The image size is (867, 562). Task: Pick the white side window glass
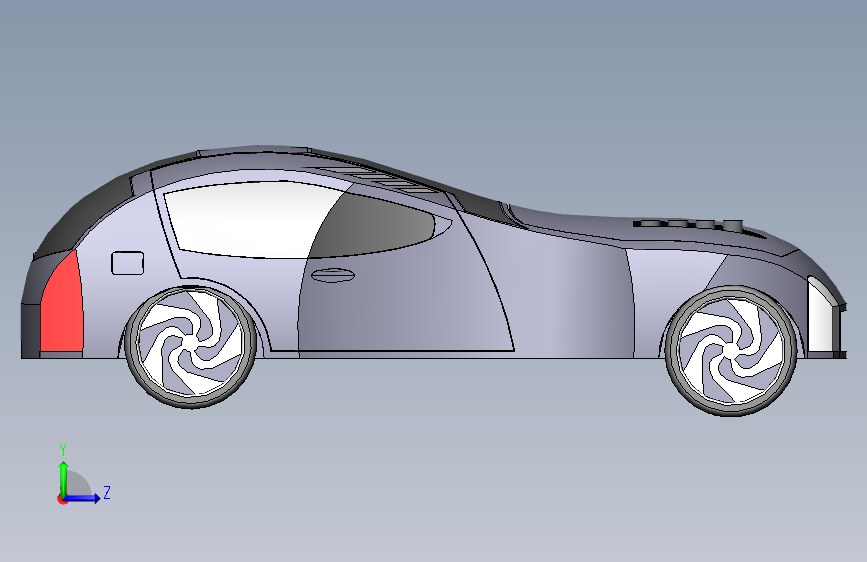click(249, 220)
